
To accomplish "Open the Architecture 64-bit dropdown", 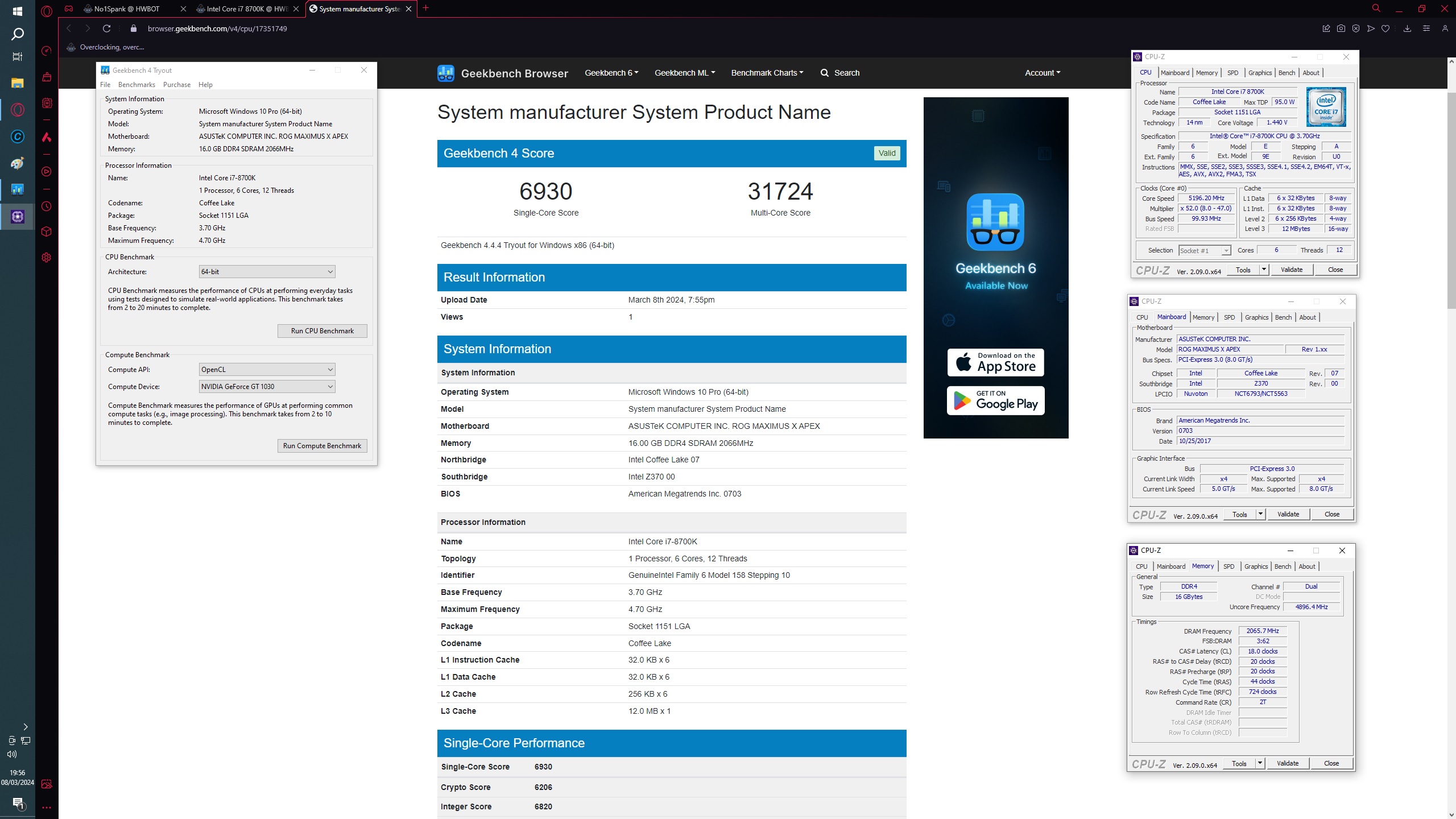I will (267, 272).
